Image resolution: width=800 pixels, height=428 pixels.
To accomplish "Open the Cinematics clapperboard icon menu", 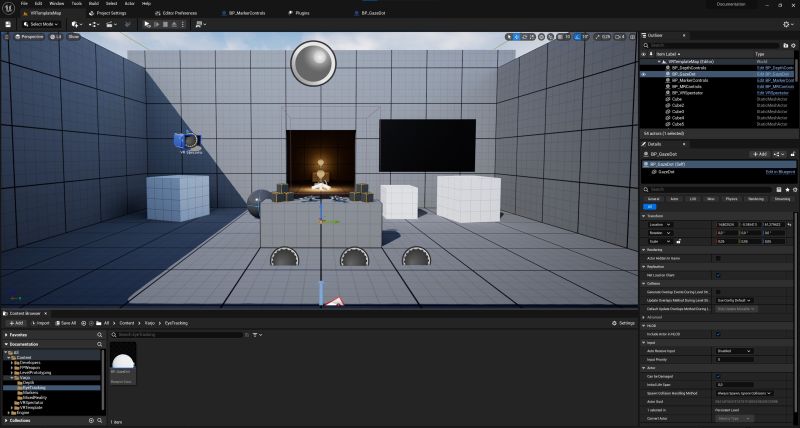I will point(111,24).
